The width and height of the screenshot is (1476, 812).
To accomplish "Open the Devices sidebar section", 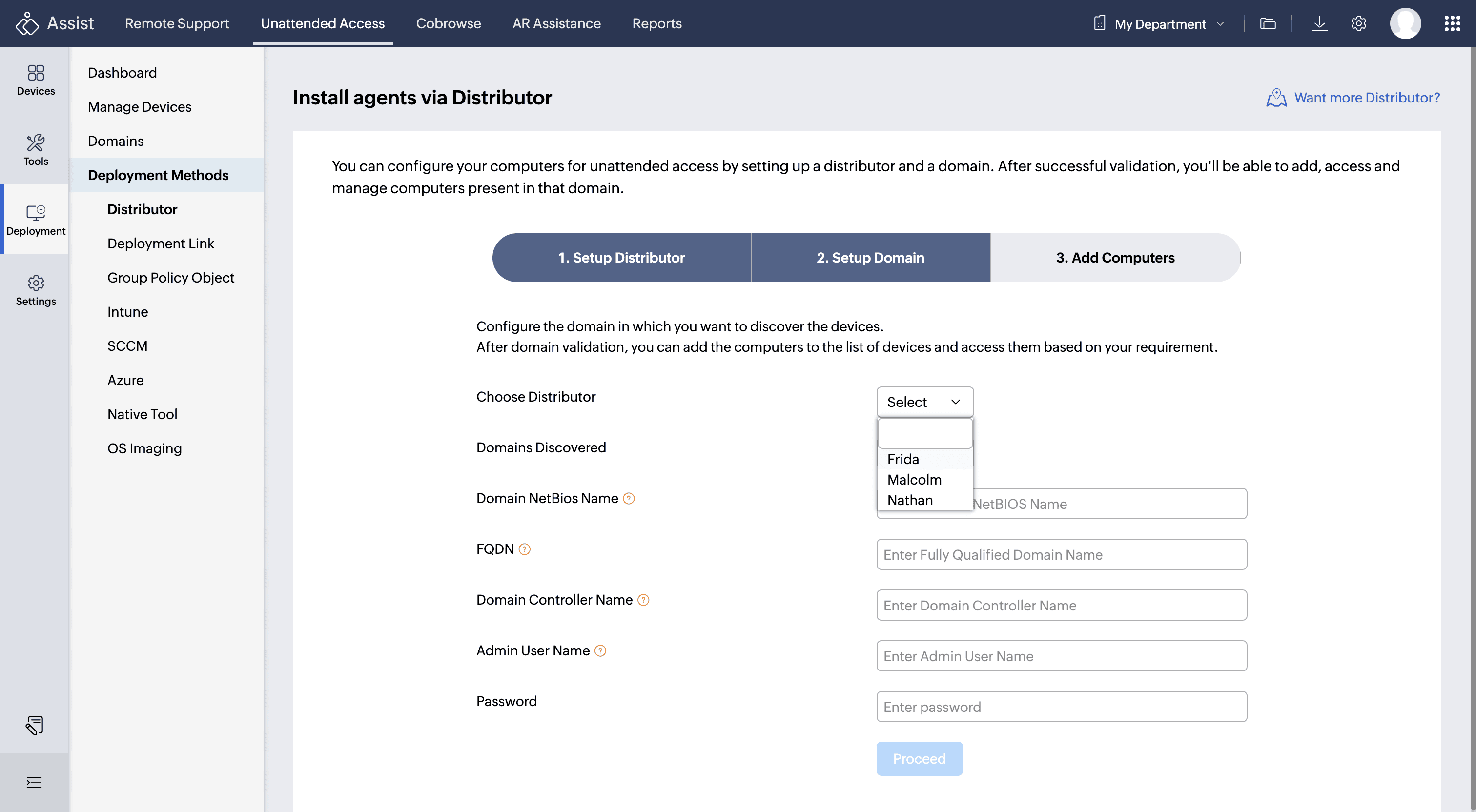I will 36,80.
